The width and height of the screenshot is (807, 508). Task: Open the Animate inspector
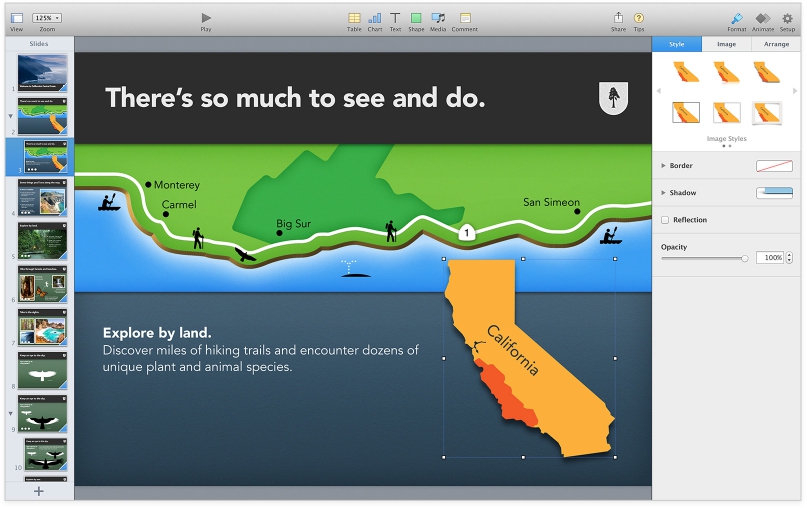(x=763, y=18)
